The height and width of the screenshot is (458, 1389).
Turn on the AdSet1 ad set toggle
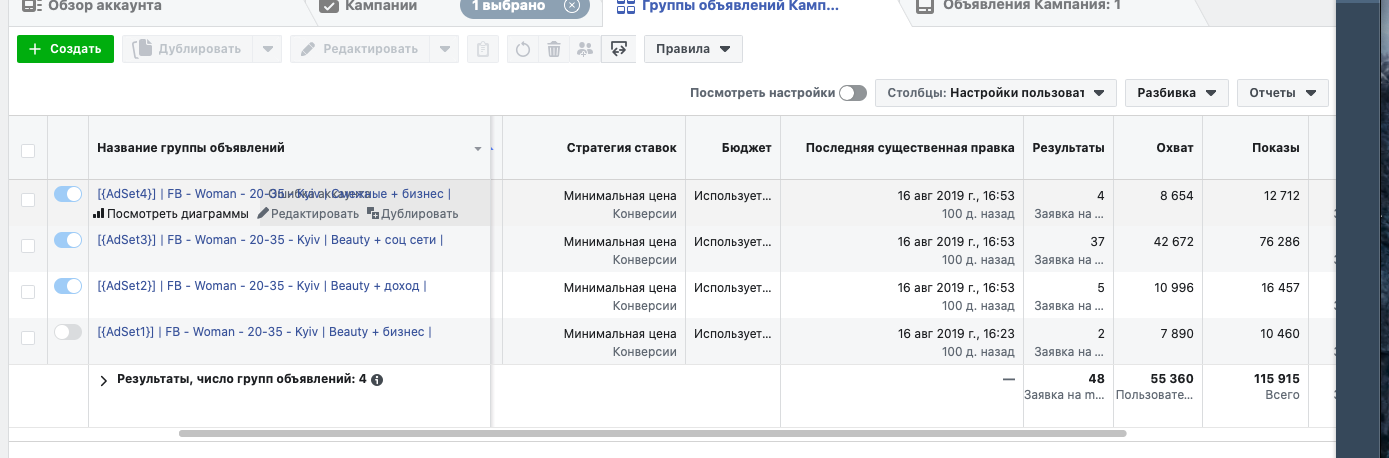point(68,332)
